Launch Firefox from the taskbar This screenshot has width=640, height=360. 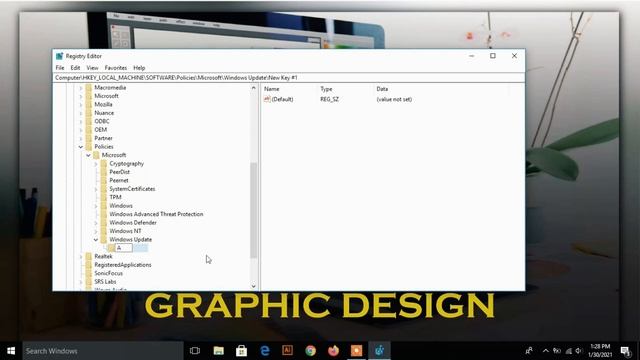coord(333,351)
